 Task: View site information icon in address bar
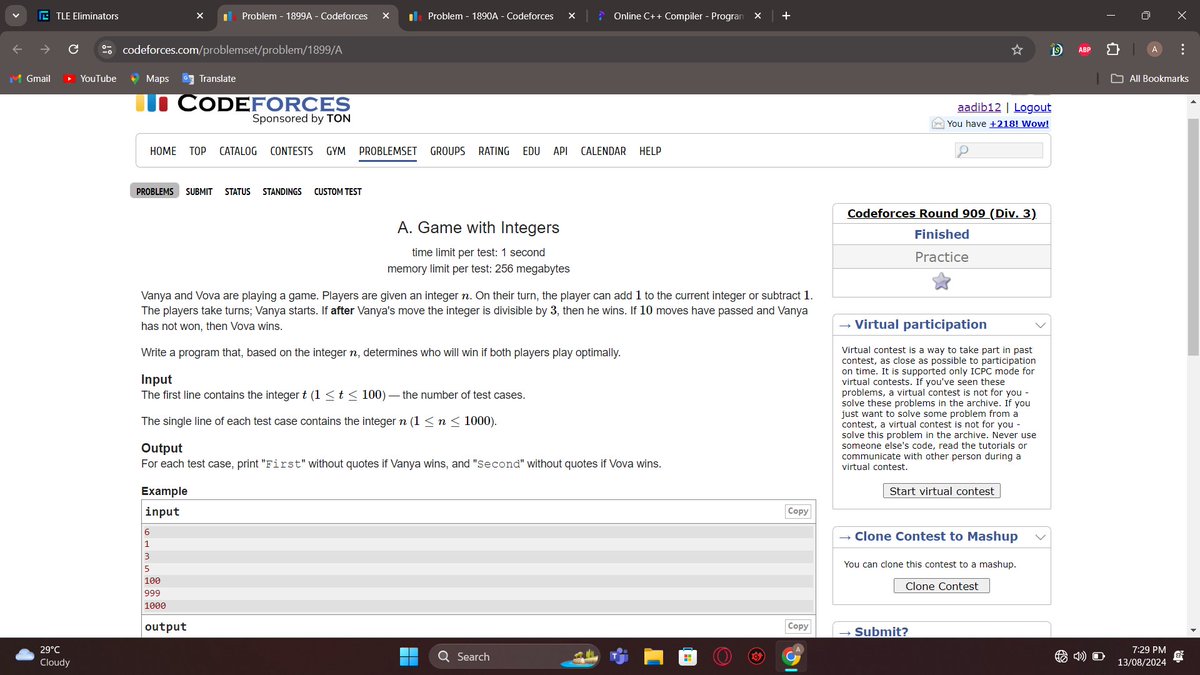(x=106, y=49)
